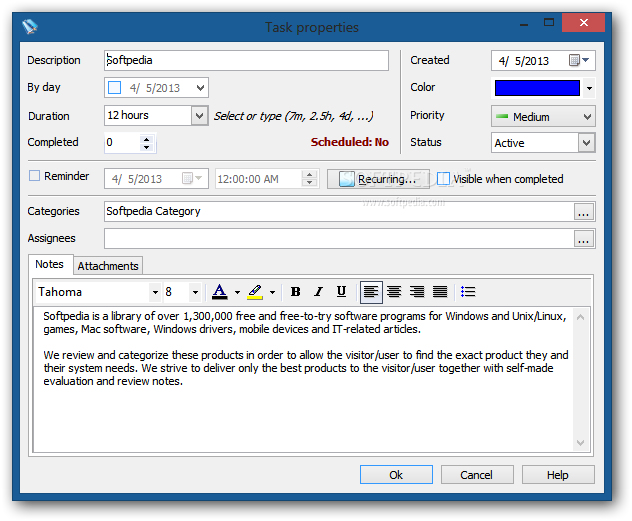Expand the Color dropdown arrow
The image size is (632, 521).
pyautogui.click(x=589, y=88)
